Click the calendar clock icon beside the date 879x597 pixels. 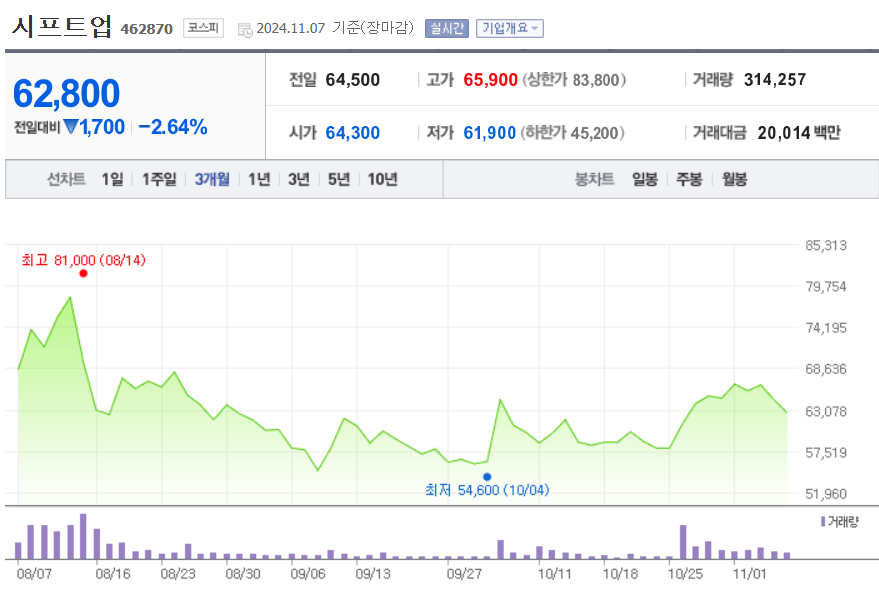pyautogui.click(x=244, y=30)
